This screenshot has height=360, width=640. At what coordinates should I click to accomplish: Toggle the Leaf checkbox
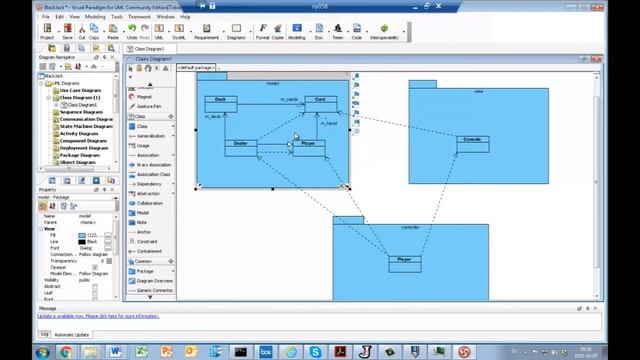coord(95,293)
